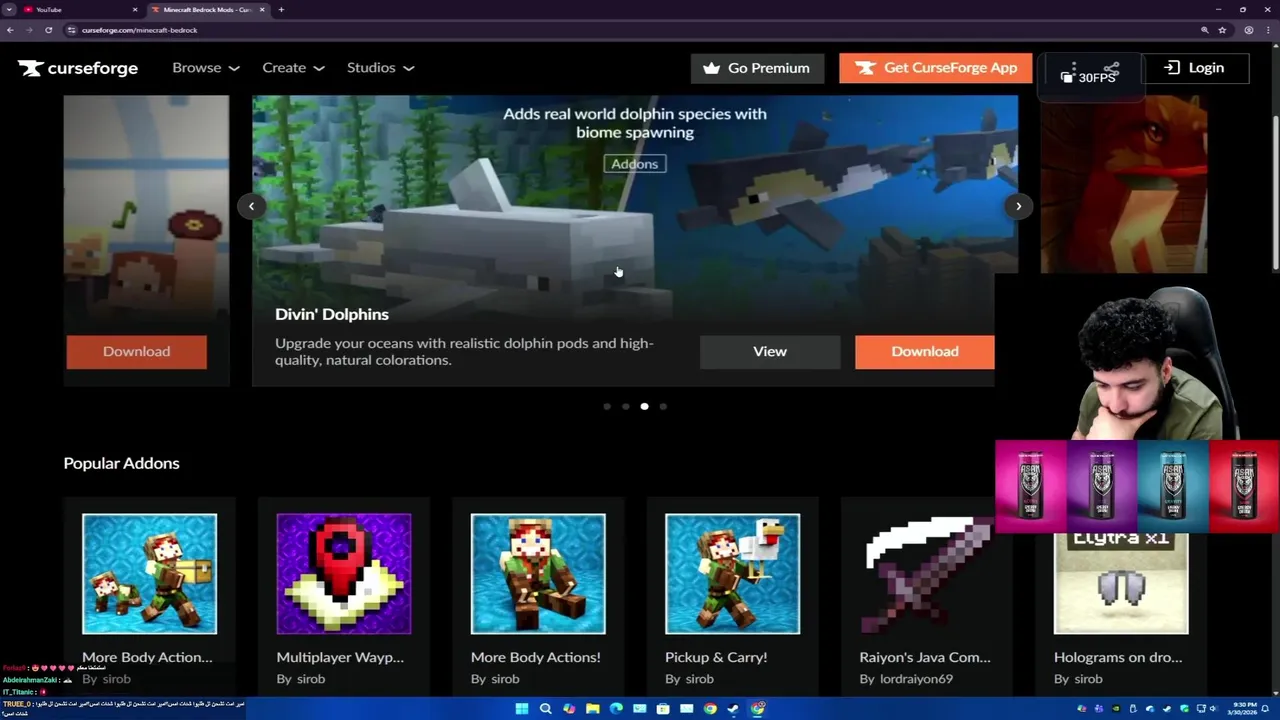The image size is (1280, 720).
Task: Open the Raiyon's Java Com... sword thumbnail
Action: pos(927,574)
